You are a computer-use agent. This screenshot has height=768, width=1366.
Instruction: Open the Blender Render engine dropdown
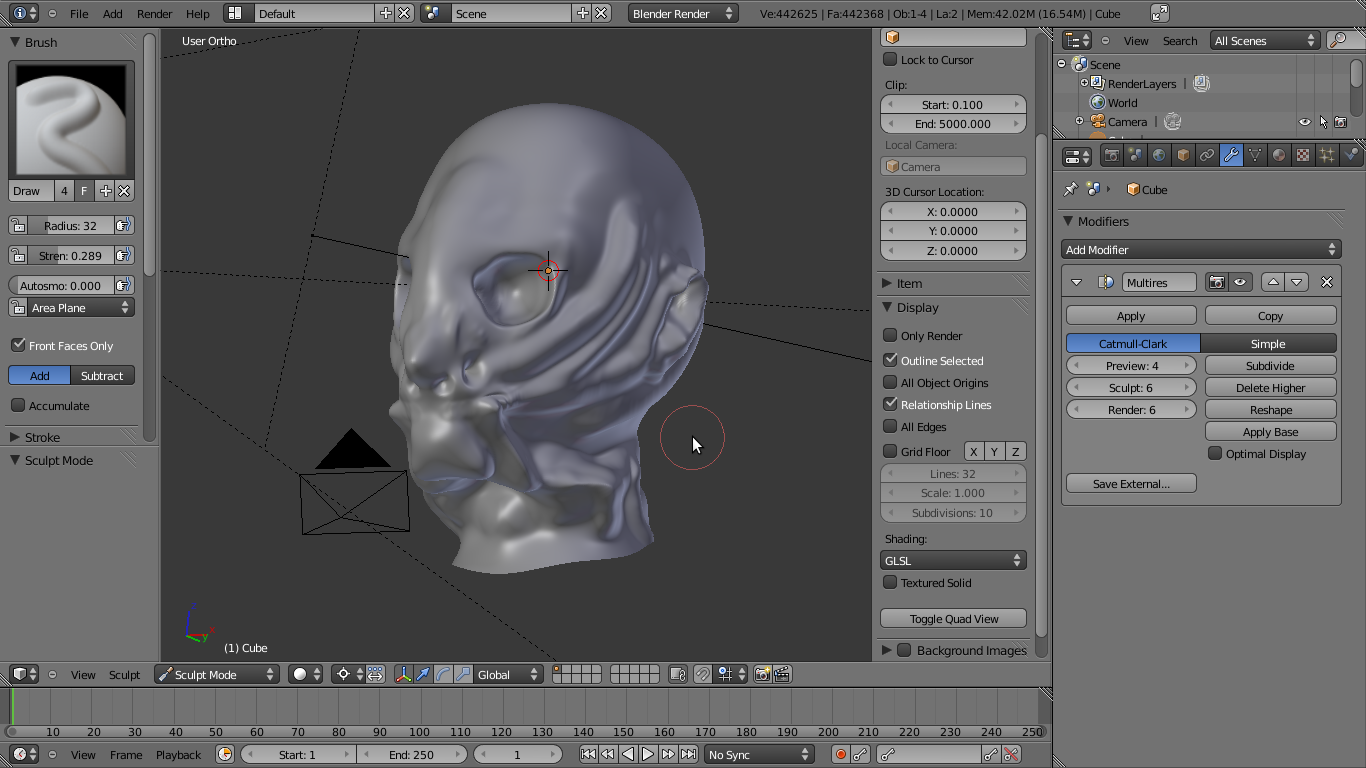683,13
